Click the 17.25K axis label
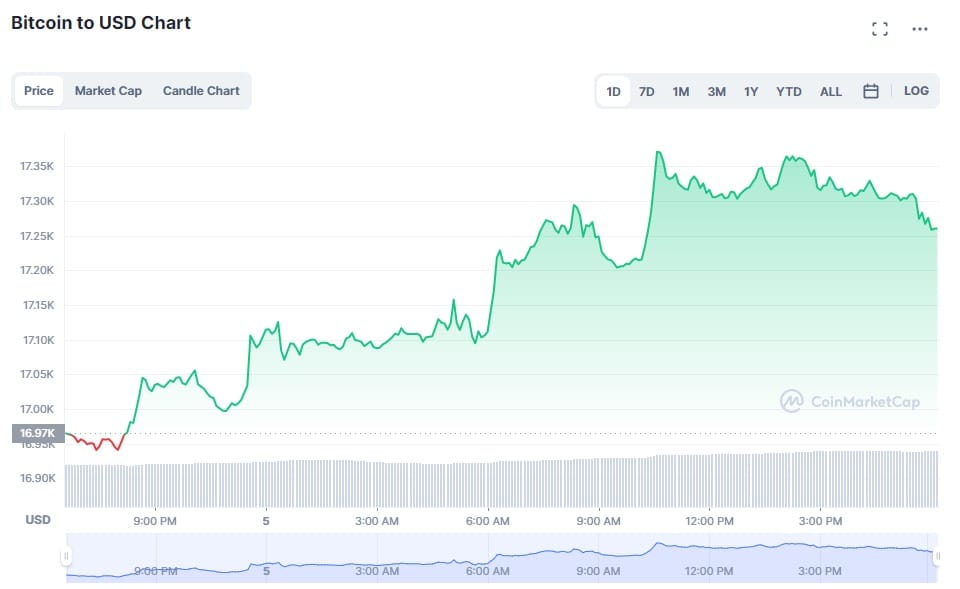Viewport: 960px width, 589px height. point(37,236)
